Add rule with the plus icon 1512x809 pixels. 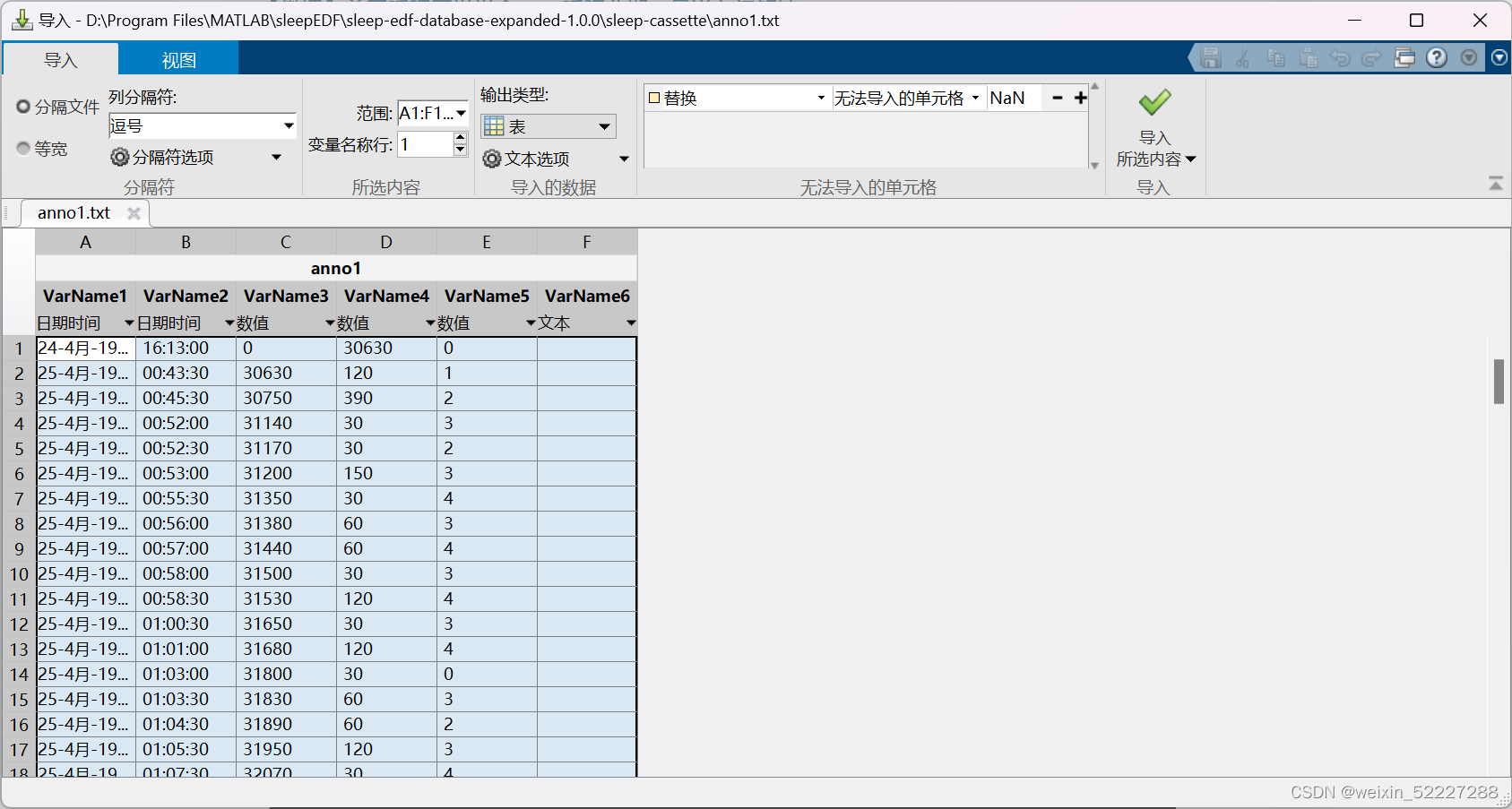1081,98
